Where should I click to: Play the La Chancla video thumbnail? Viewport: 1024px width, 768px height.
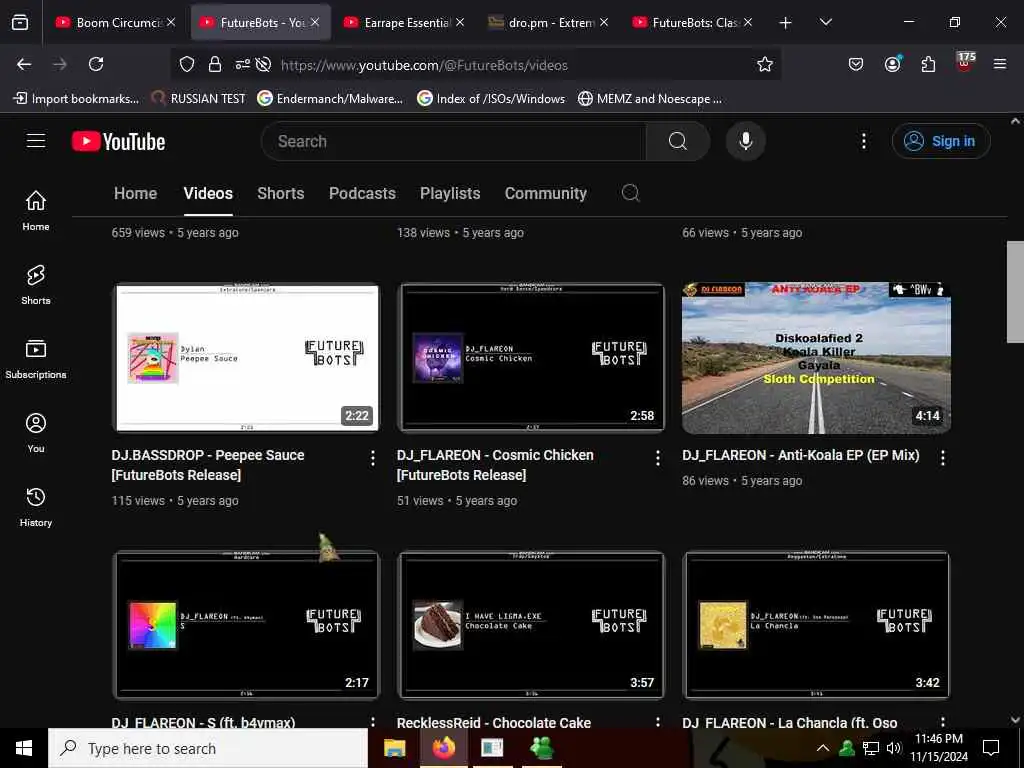coord(816,626)
